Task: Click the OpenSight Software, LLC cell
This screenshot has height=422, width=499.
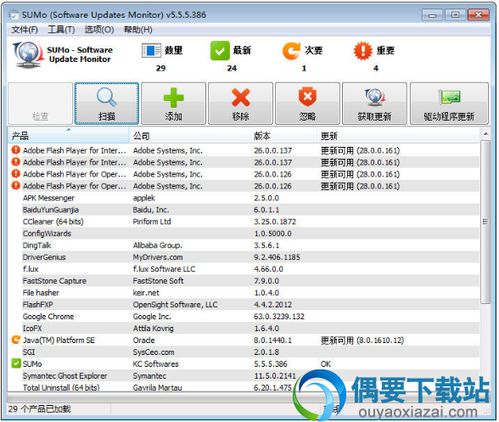Action: pos(175,305)
